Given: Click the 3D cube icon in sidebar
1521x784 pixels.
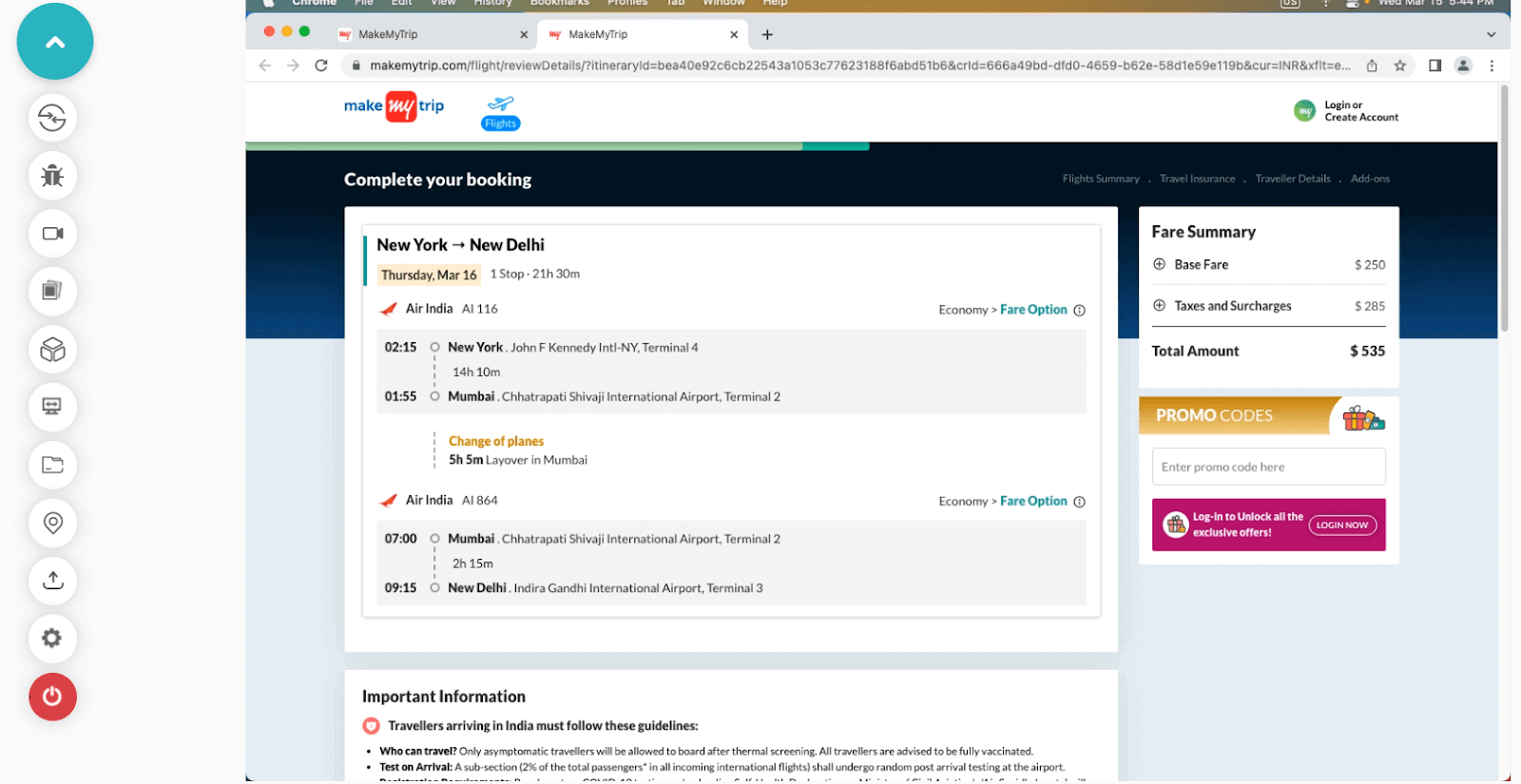Looking at the screenshot, I should 52,350.
